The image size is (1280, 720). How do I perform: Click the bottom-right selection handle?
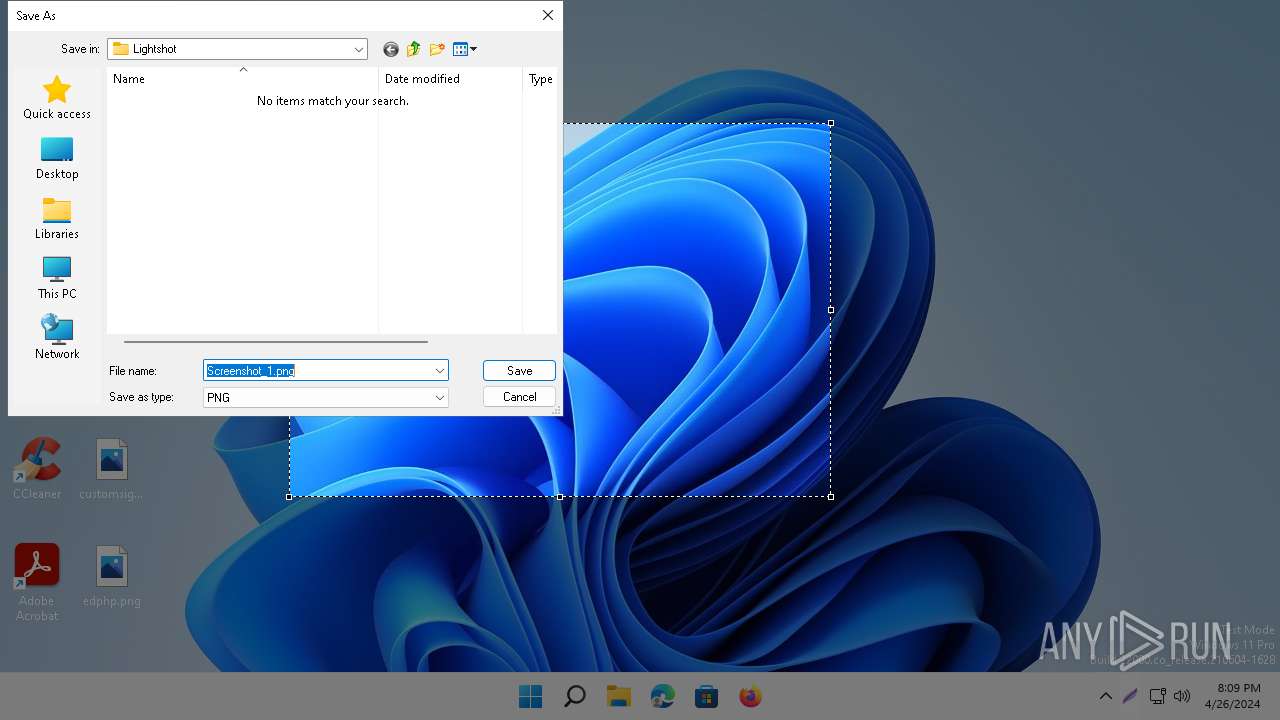pos(831,497)
